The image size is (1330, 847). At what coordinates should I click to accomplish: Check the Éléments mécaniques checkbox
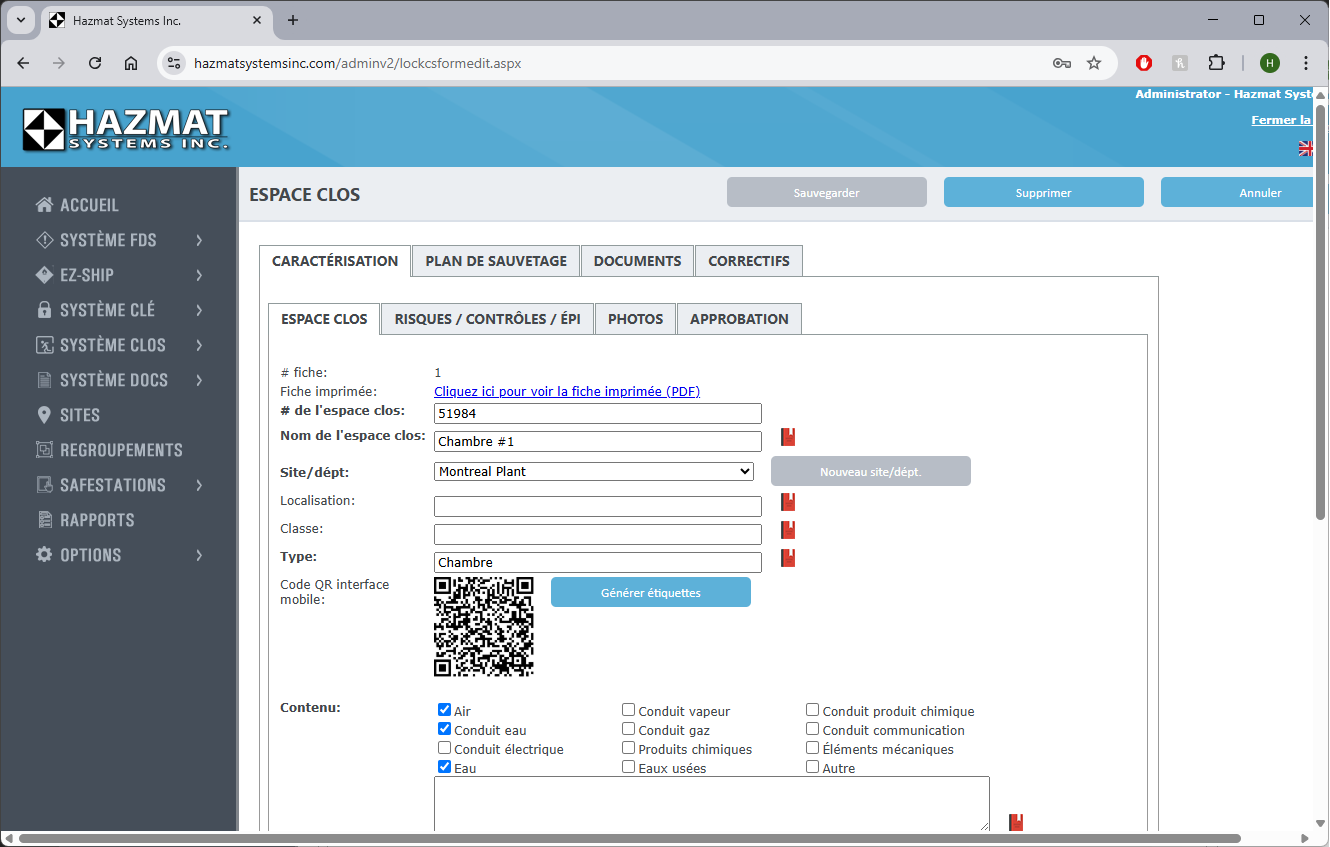pyautogui.click(x=813, y=749)
